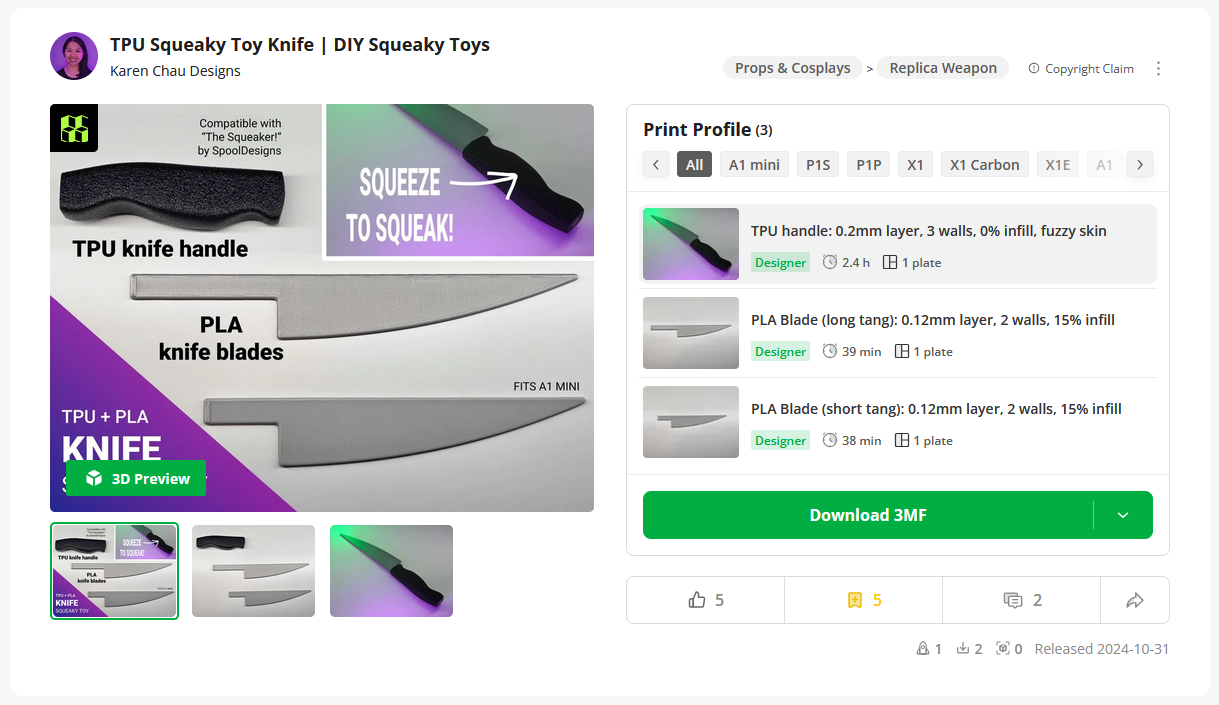Expand the Download 3MF dropdown arrow

(x=1123, y=515)
